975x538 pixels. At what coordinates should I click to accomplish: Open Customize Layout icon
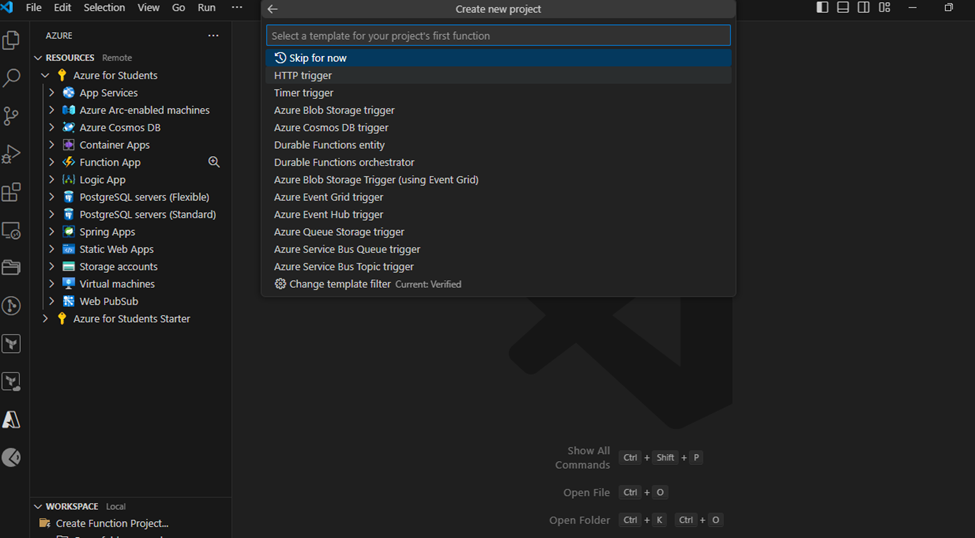[884, 7]
